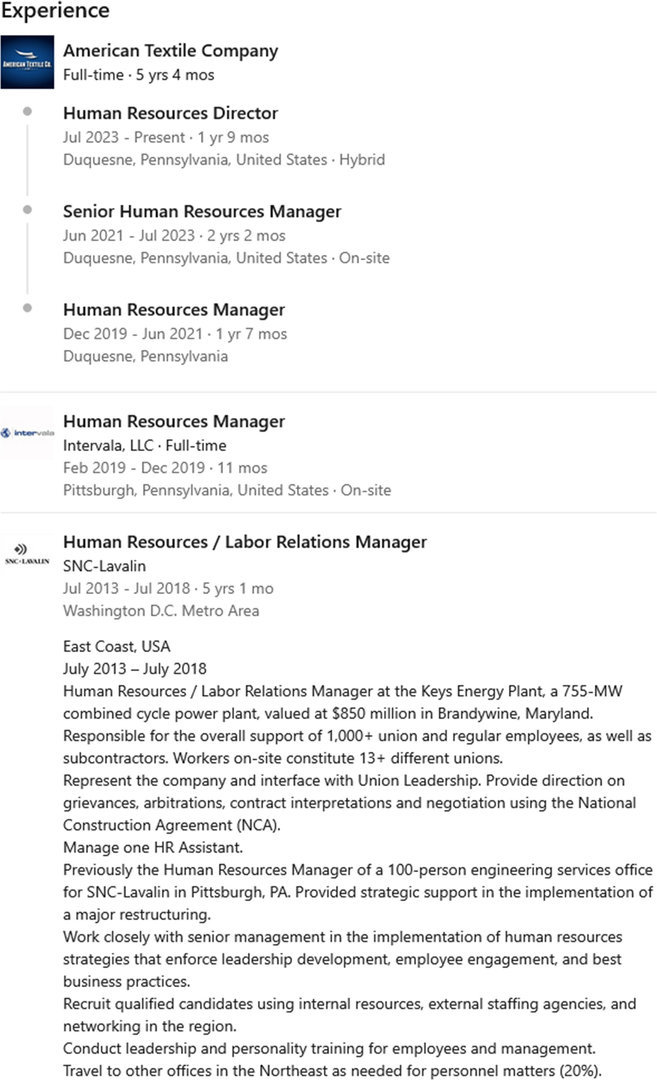The image size is (657, 1080).
Task: Click the SNC-Lavalin company logo
Action: (x=27, y=553)
